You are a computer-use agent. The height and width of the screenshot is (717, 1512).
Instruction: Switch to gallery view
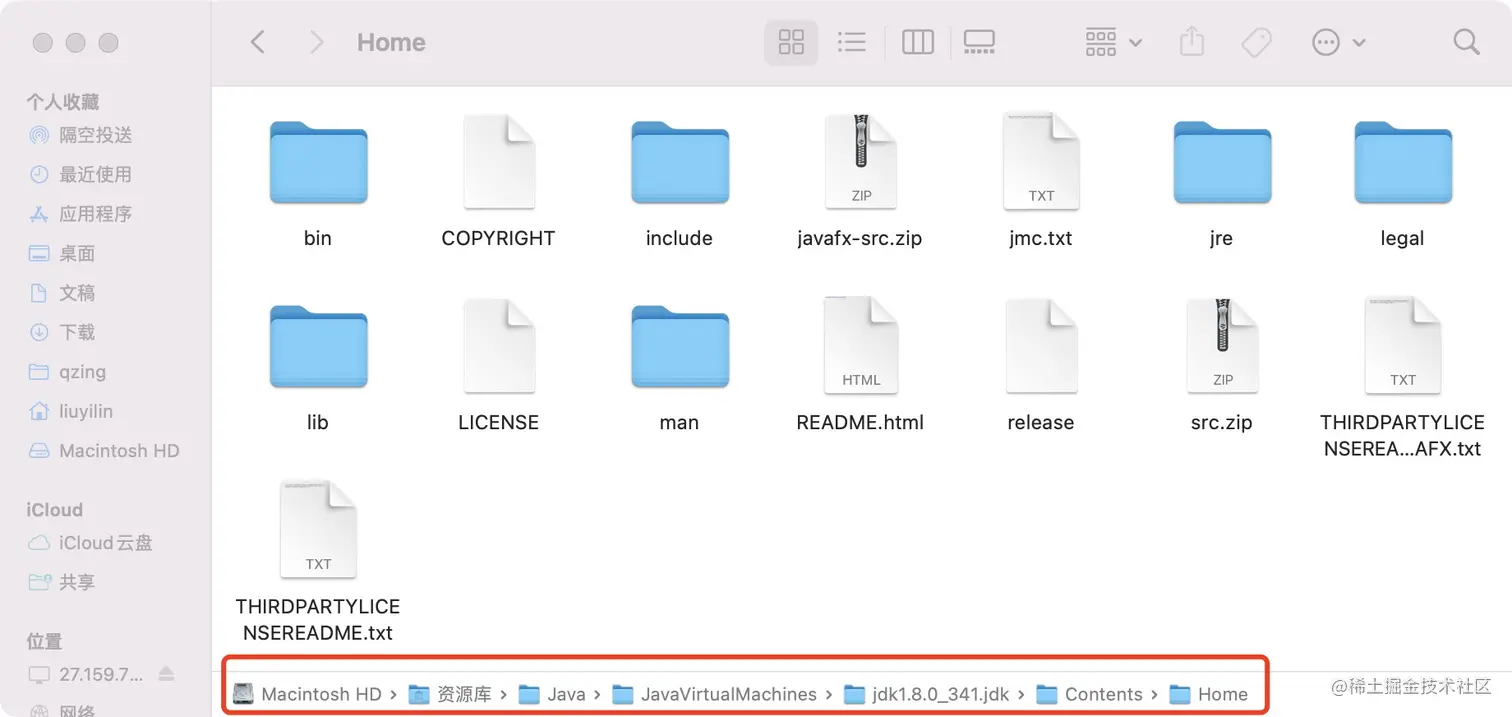tap(979, 42)
